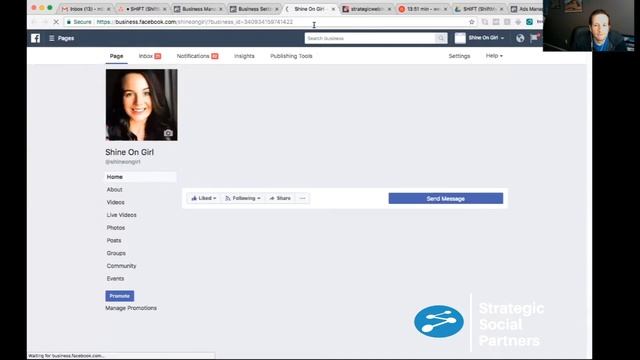Click the search magnifier button
640x360 pixels.
click(441, 38)
